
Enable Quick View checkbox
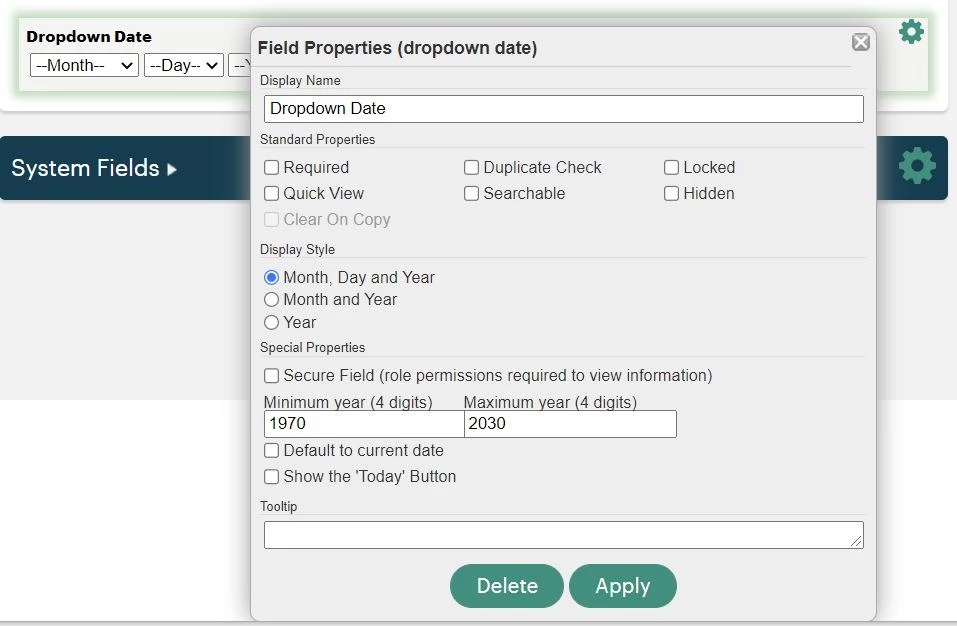[x=272, y=193]
